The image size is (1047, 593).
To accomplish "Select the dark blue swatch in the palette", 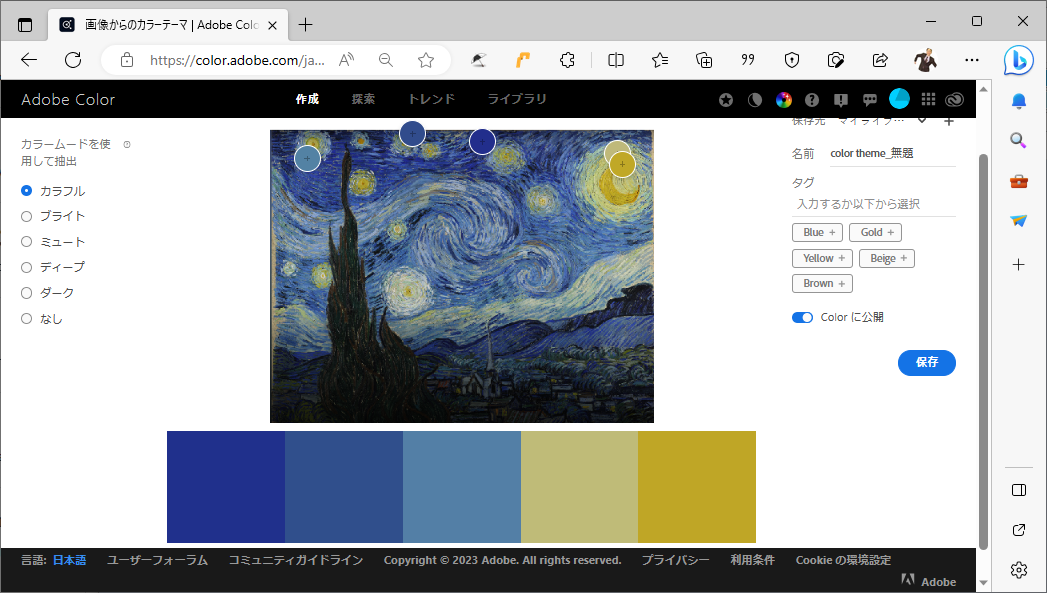I will point(225,486).
